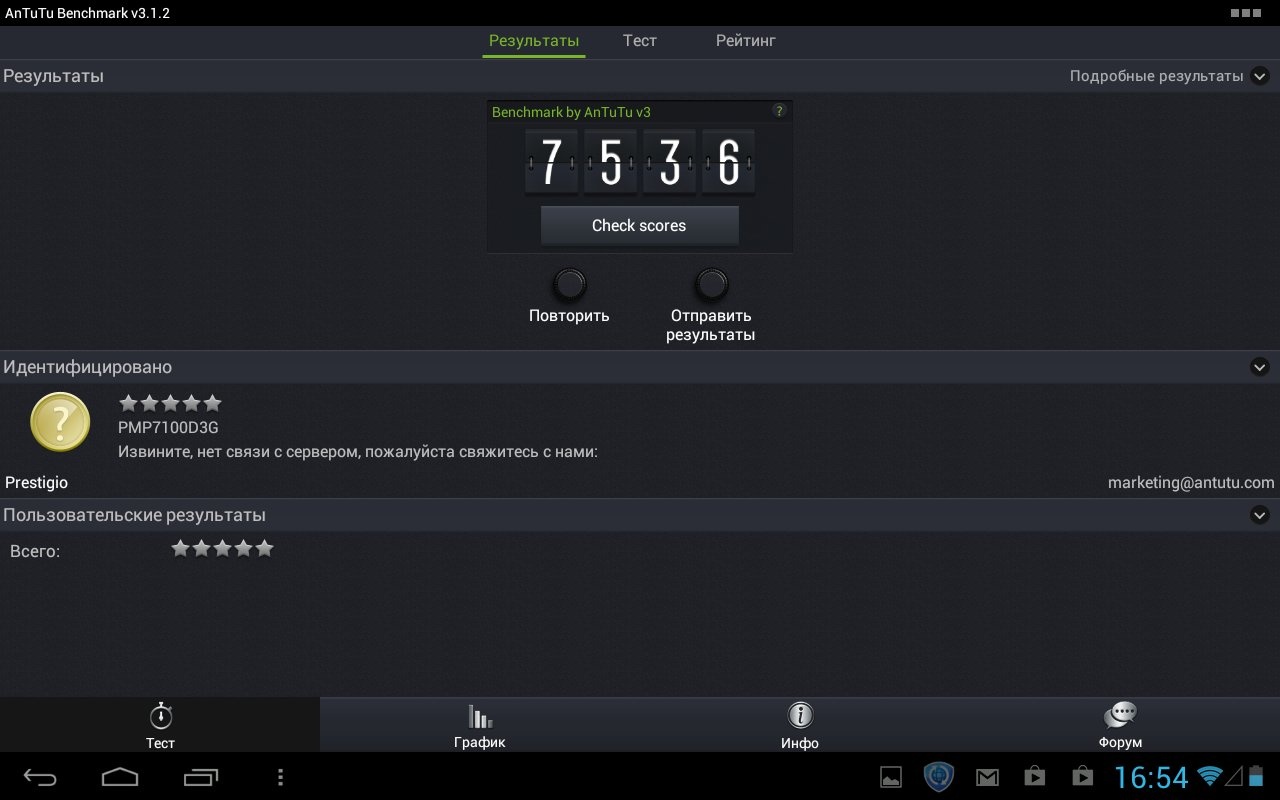Open the recent apps button

click(201, 777)
